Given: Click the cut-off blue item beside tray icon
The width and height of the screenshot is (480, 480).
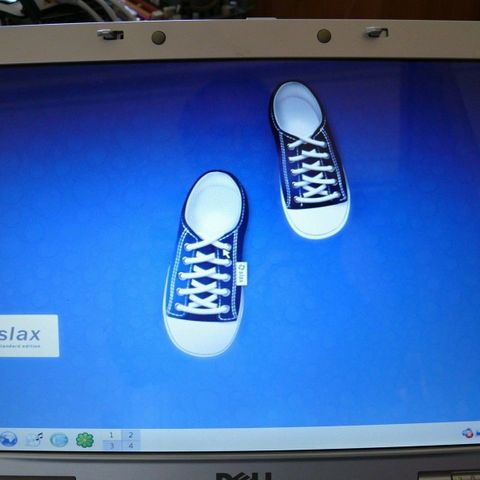Looking at the screenshot, I should (x=478, y=434).
